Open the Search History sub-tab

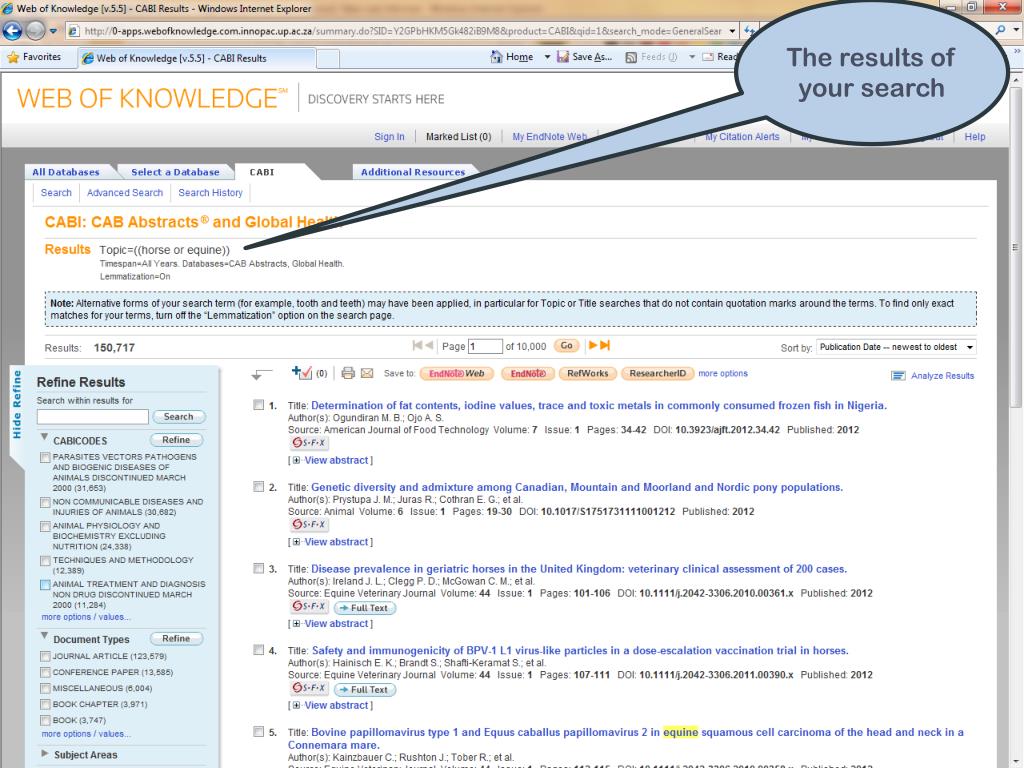pyautogui.click(x=210, y=193)
